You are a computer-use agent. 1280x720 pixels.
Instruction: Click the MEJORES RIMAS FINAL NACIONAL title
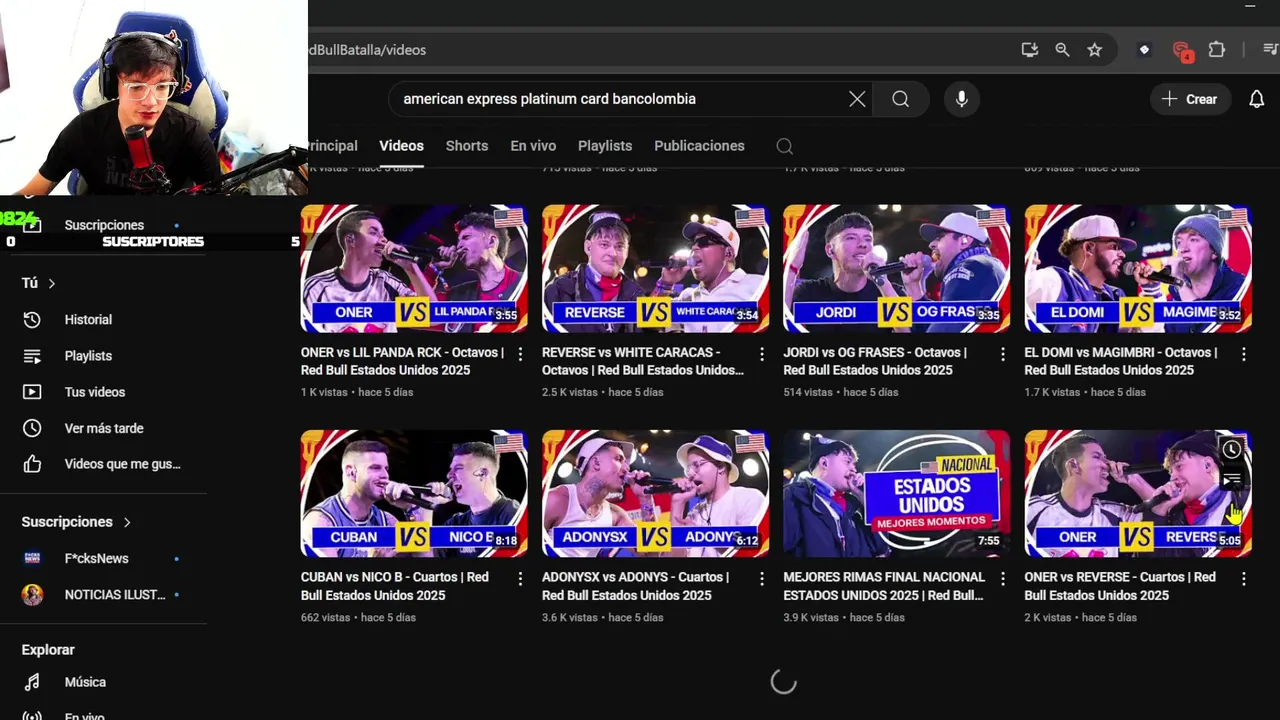tap(884, 586)
